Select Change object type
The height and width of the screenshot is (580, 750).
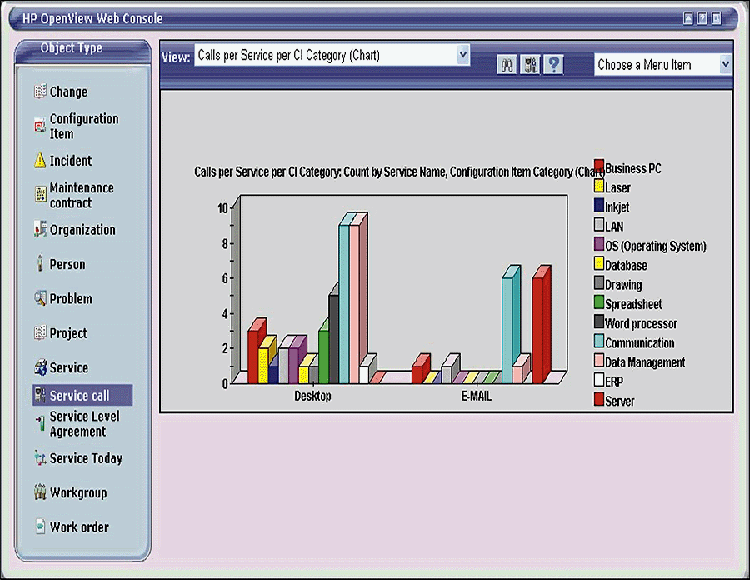pos(68,92)
